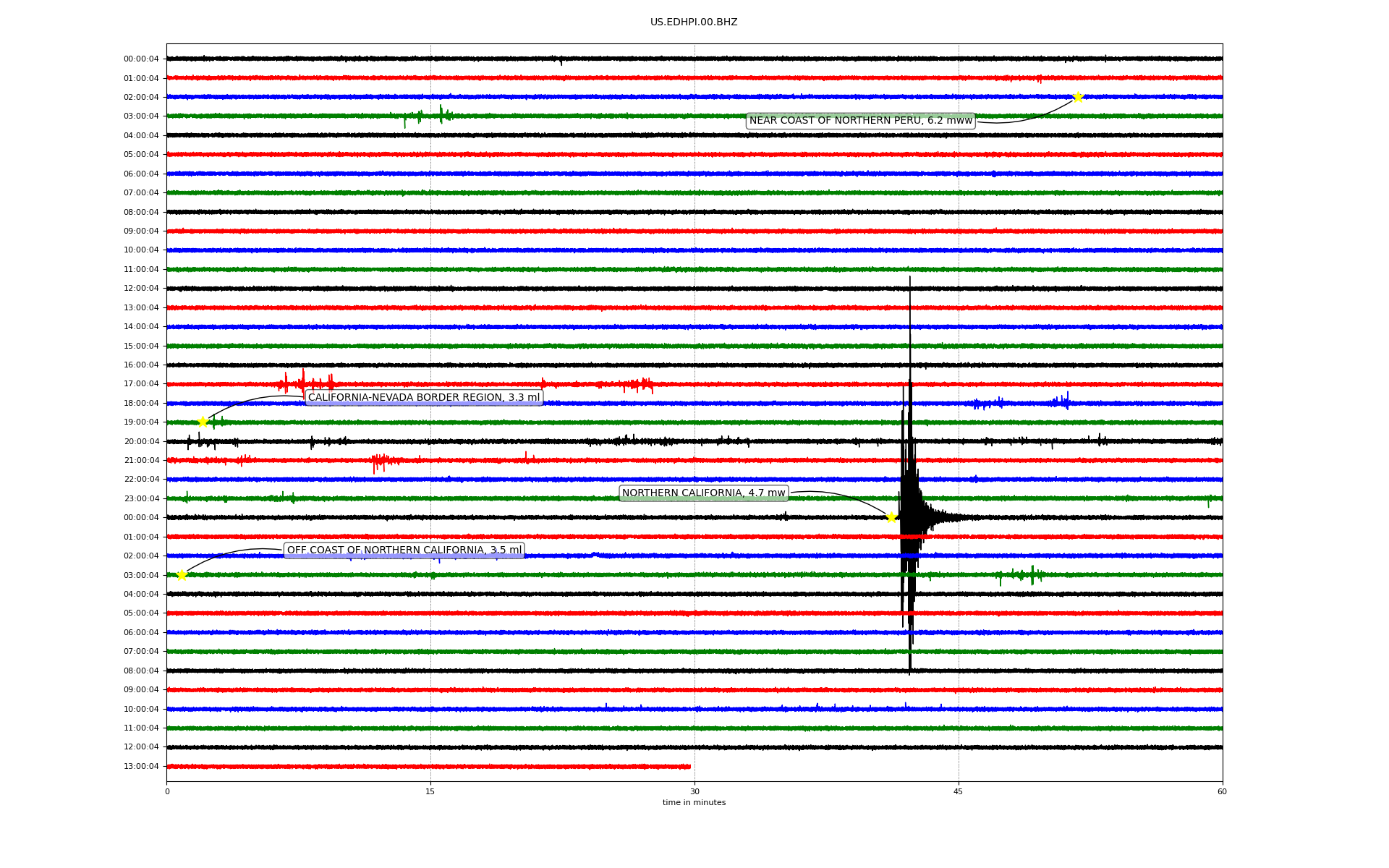Click the last 13:00:04 row label

click(x=141, y=767)
